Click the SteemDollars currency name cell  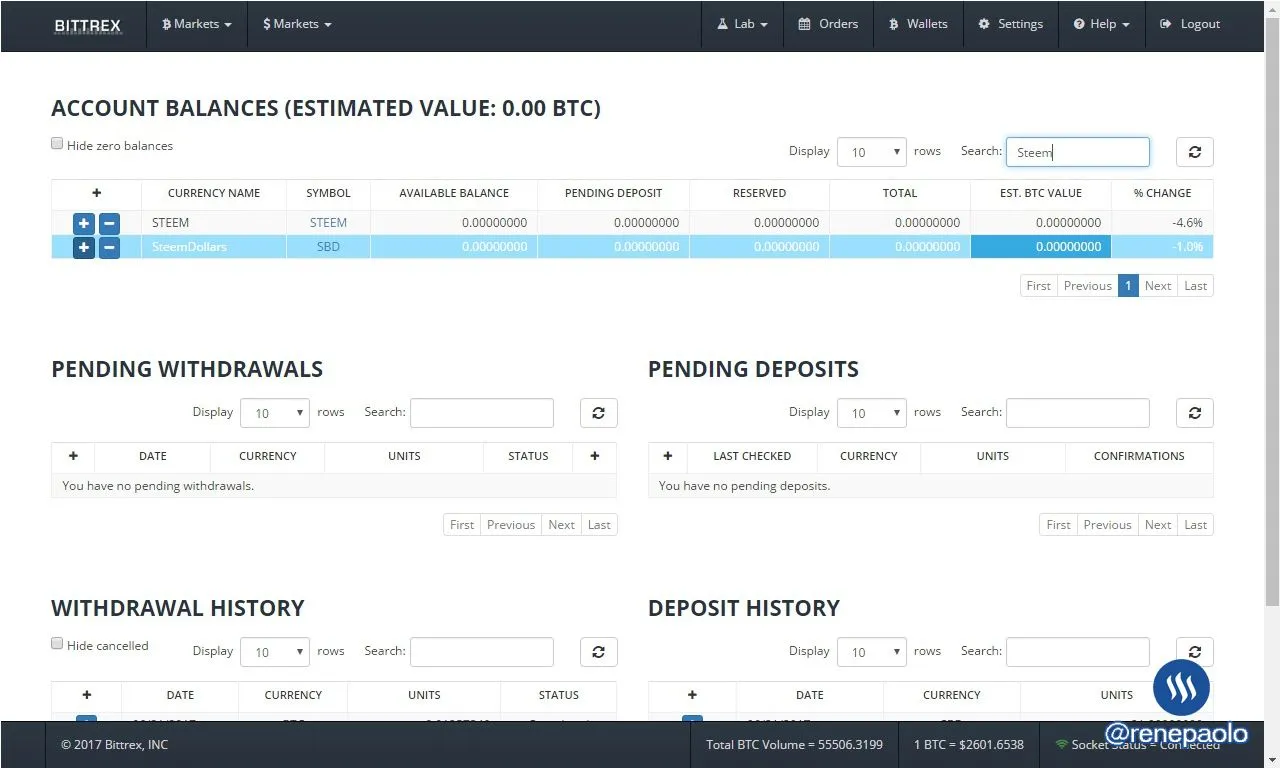(214, 247)
